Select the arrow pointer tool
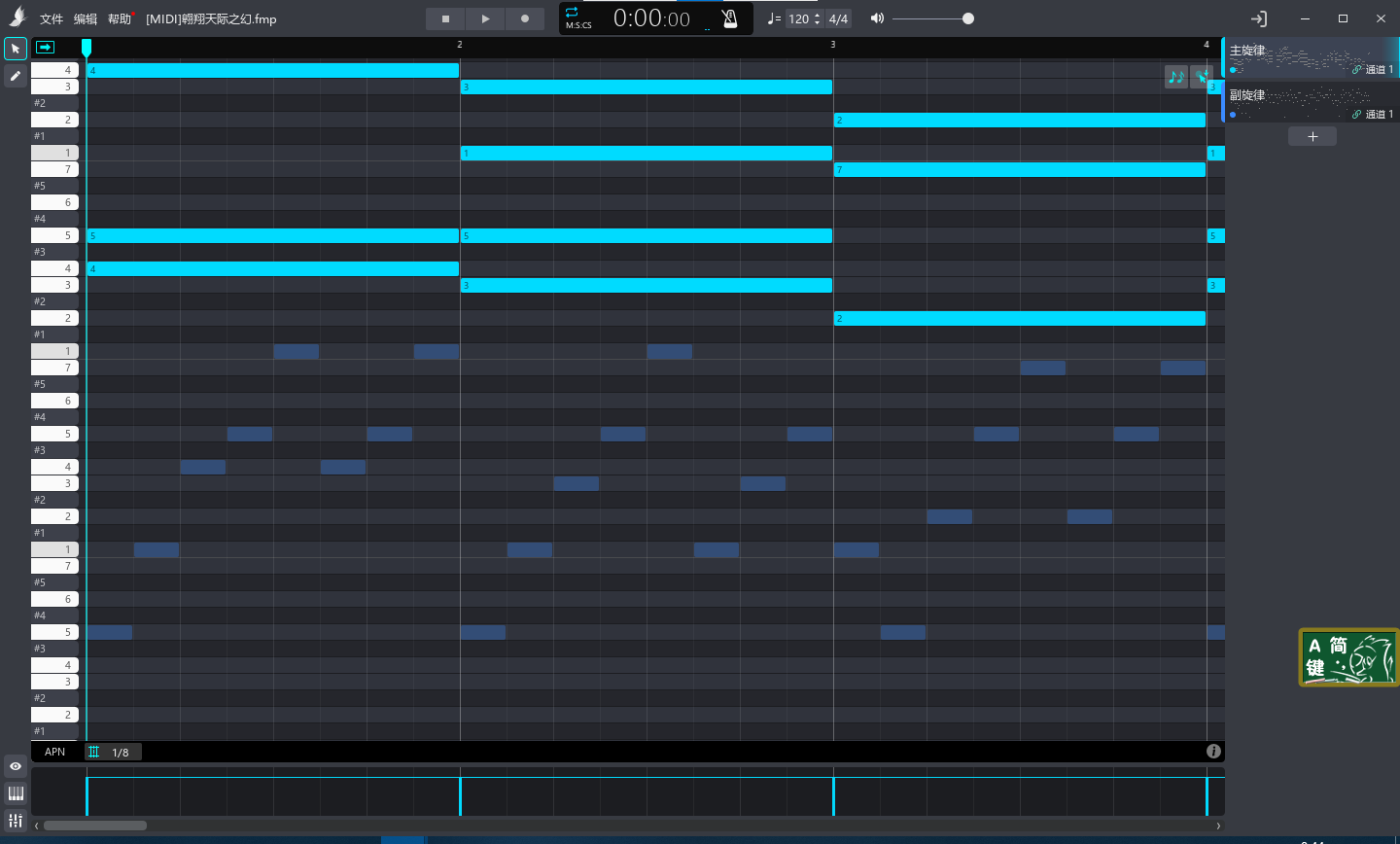Screen dimensions: 1400x844 pyautogui.click(x=16, y=49)
